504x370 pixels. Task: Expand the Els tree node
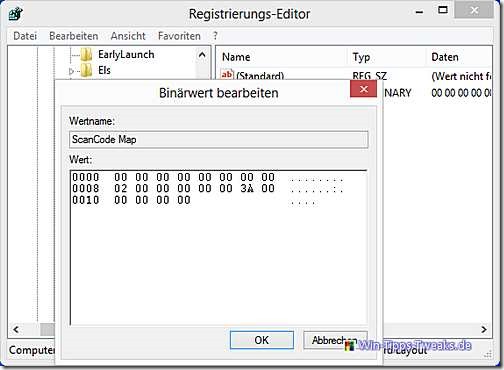point(71,71)
